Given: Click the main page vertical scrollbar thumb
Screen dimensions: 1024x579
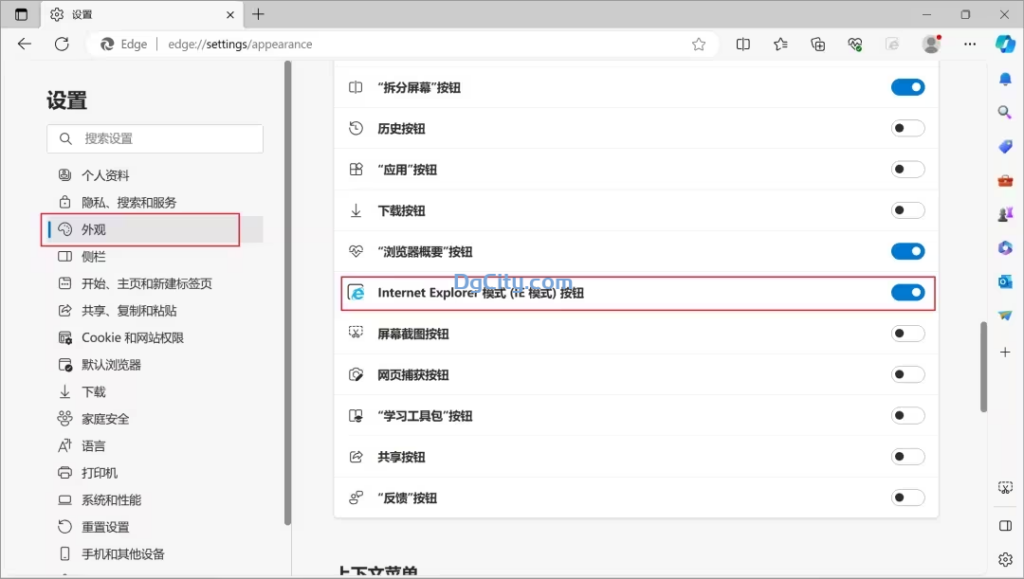Looking at the screenshot, I should (x=984, y=368).
